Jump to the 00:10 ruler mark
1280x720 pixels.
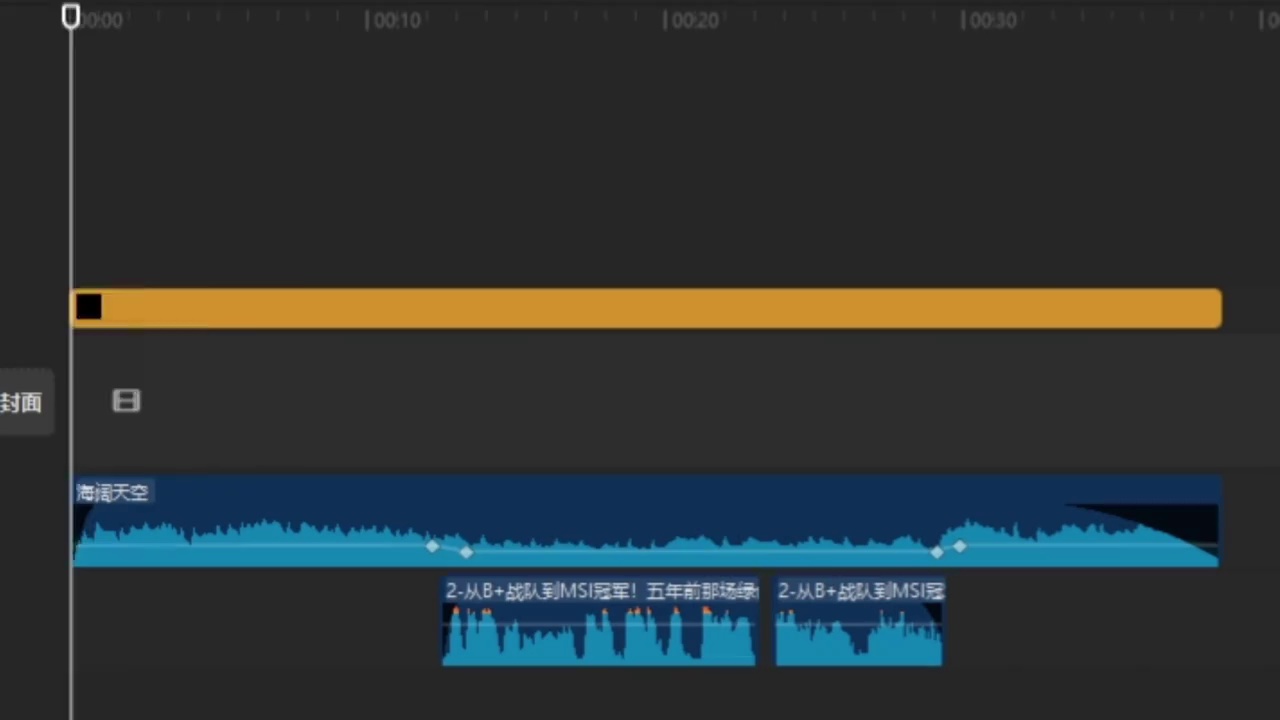394,21
